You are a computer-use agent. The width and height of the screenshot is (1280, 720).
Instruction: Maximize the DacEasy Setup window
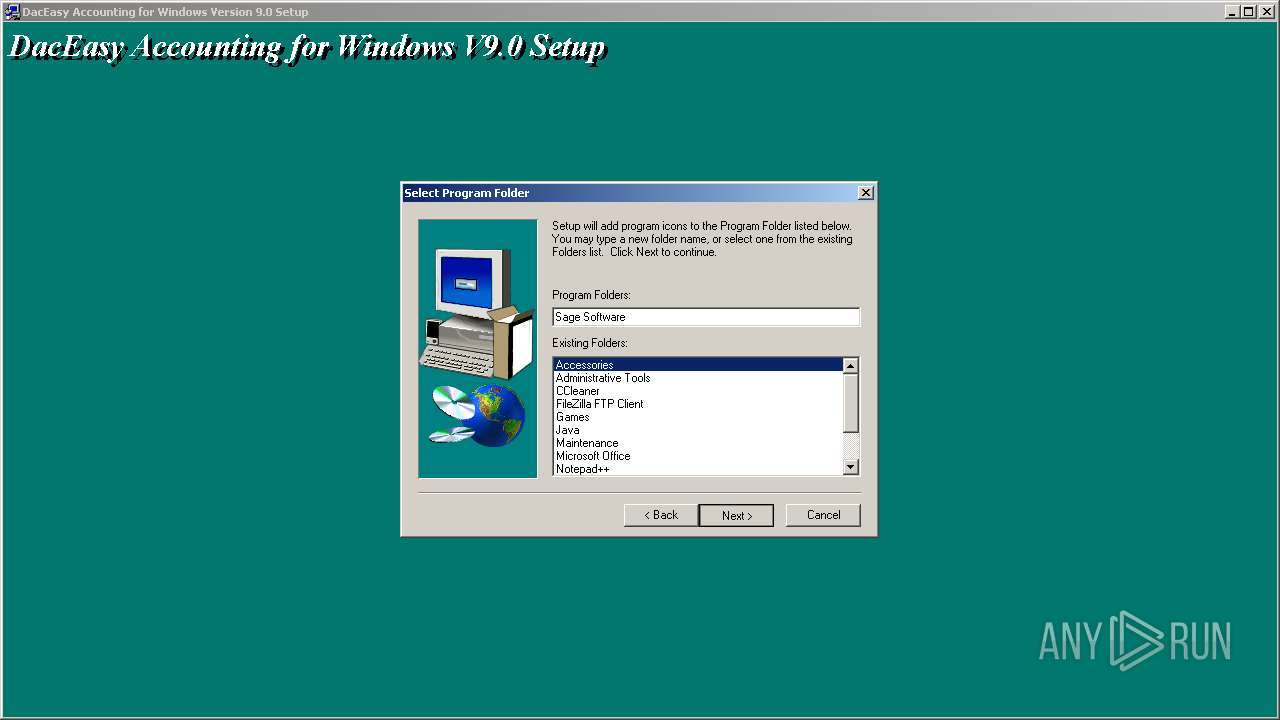pos(1248,12)
